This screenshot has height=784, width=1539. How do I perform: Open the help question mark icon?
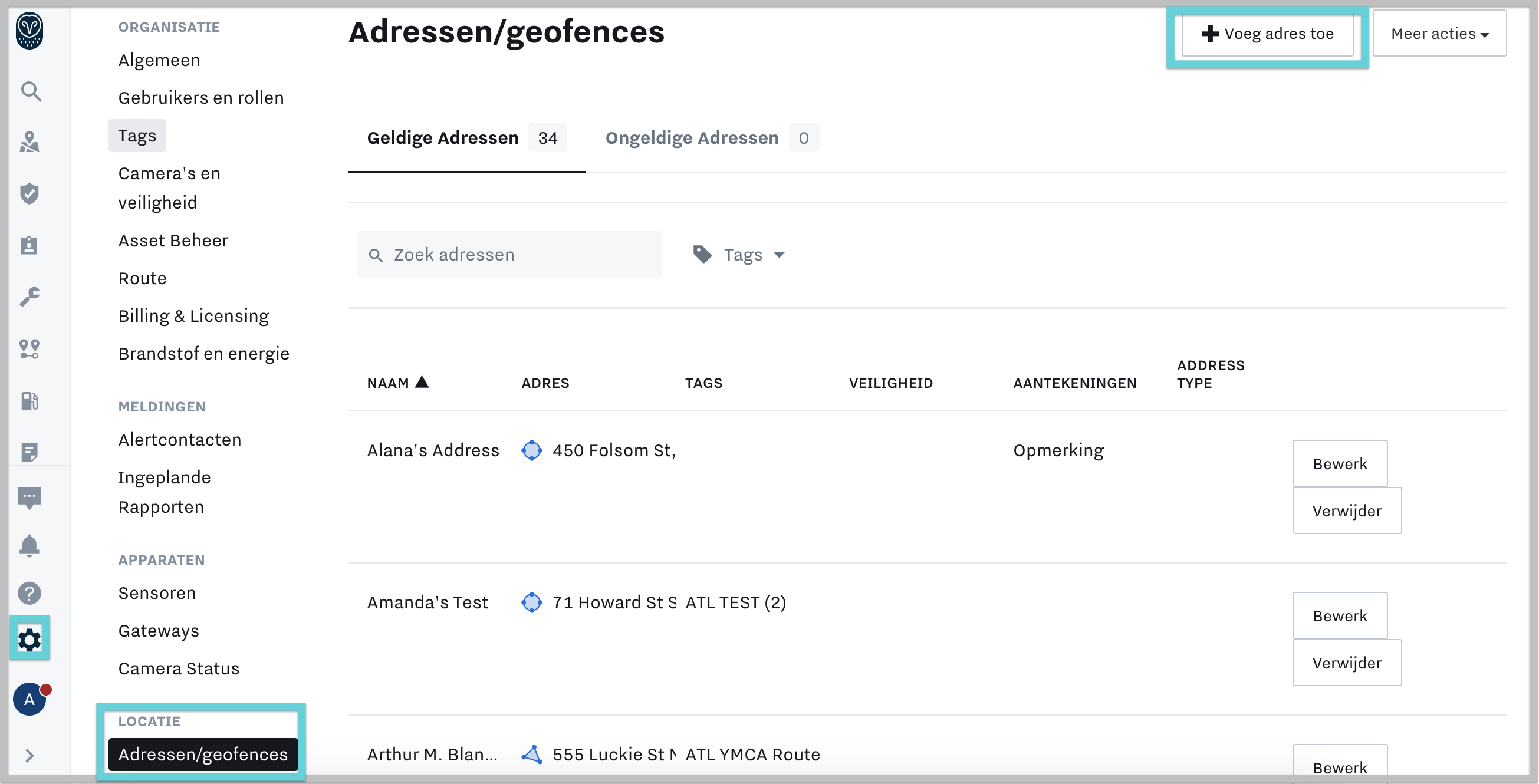pos(29,593)
